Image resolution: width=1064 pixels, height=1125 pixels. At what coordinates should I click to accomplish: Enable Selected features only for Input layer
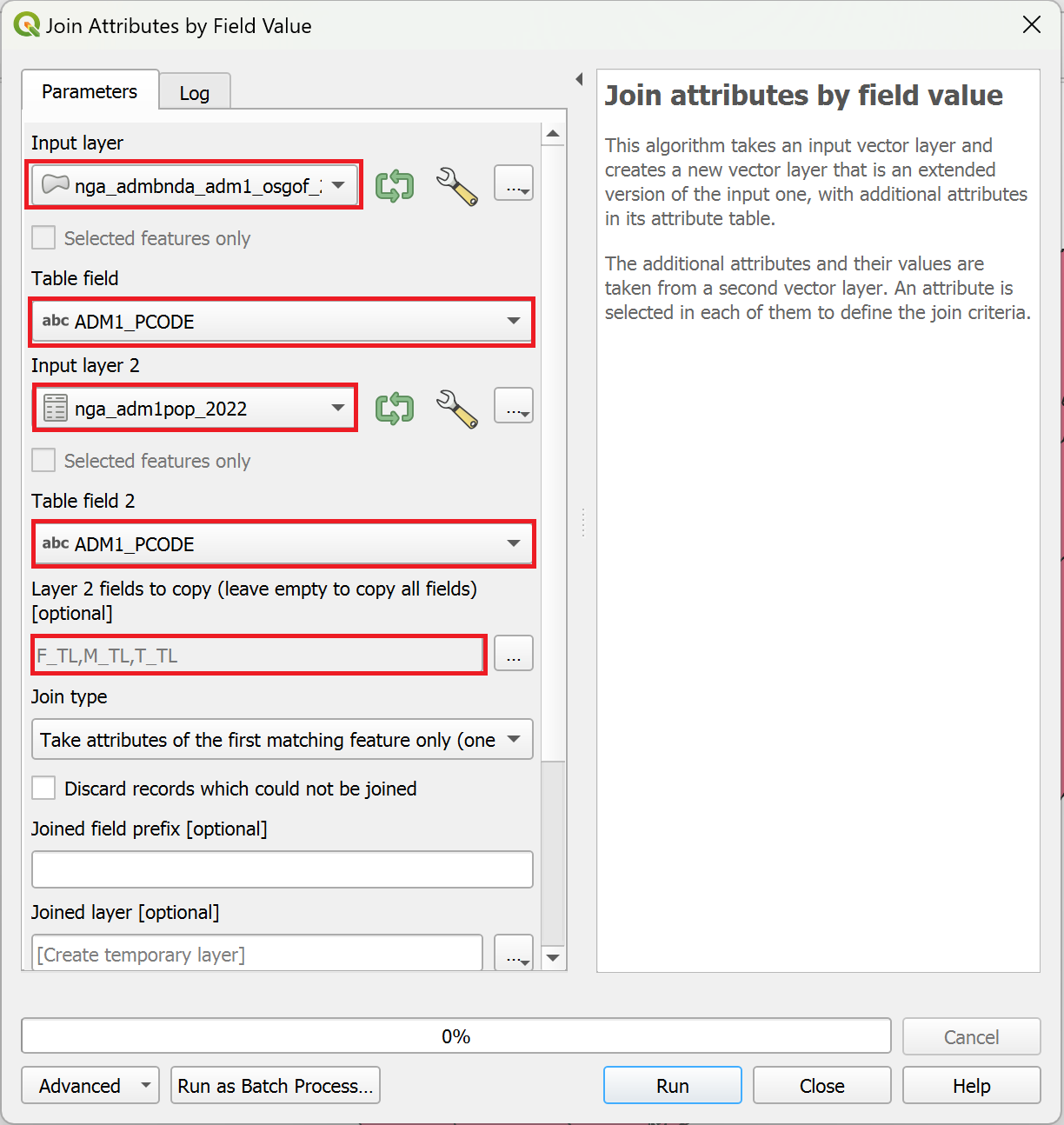43,238
